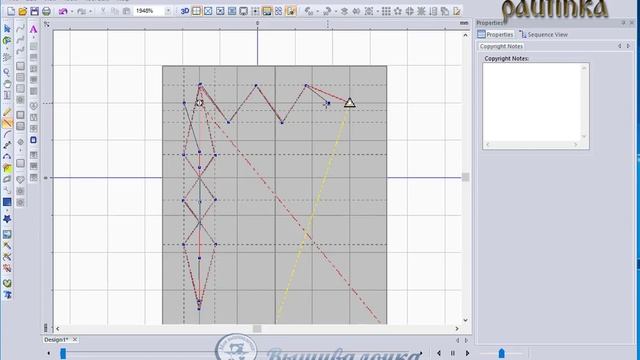Select the horseshoe-shaped Backstitch tool
Screen dimensions: 640x360
7,157
